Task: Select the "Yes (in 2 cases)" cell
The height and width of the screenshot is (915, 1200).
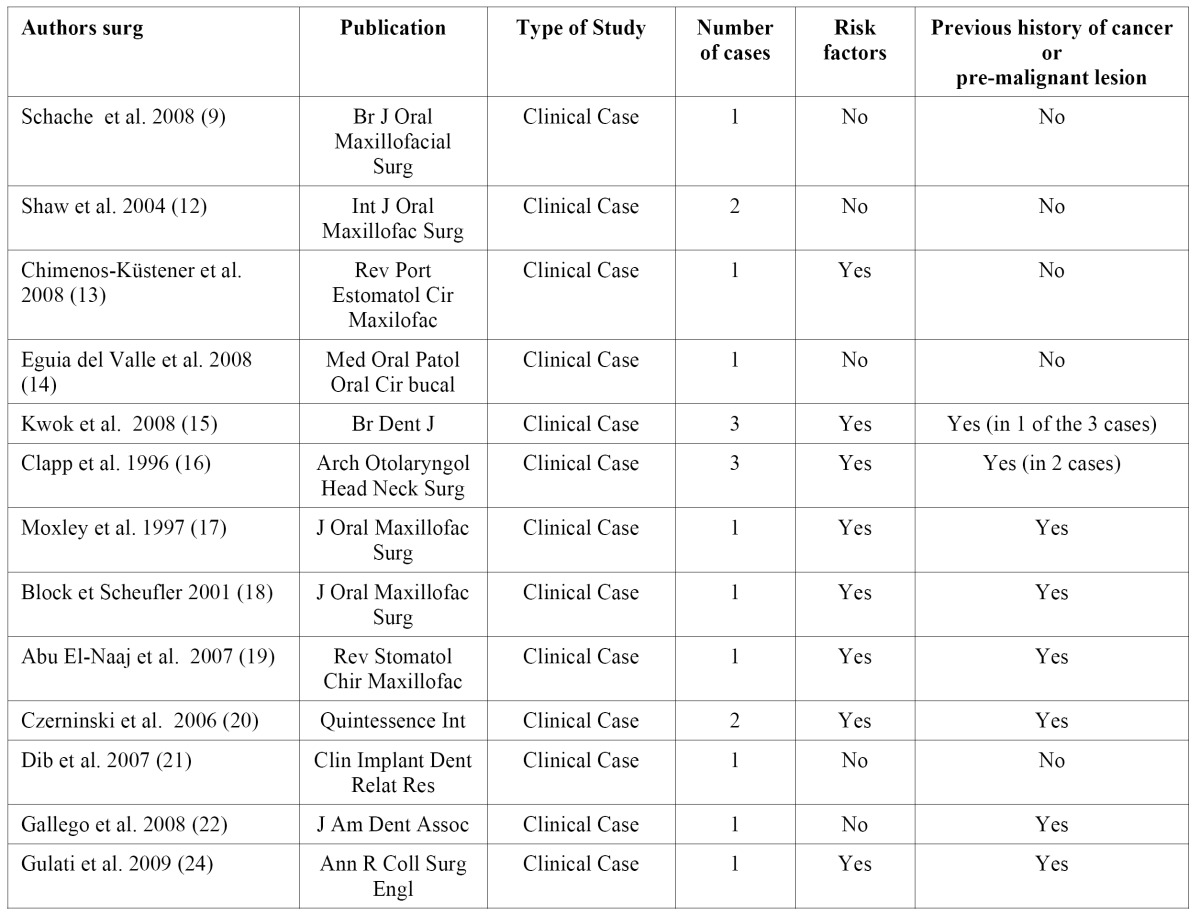Action: coord(1051,463)
